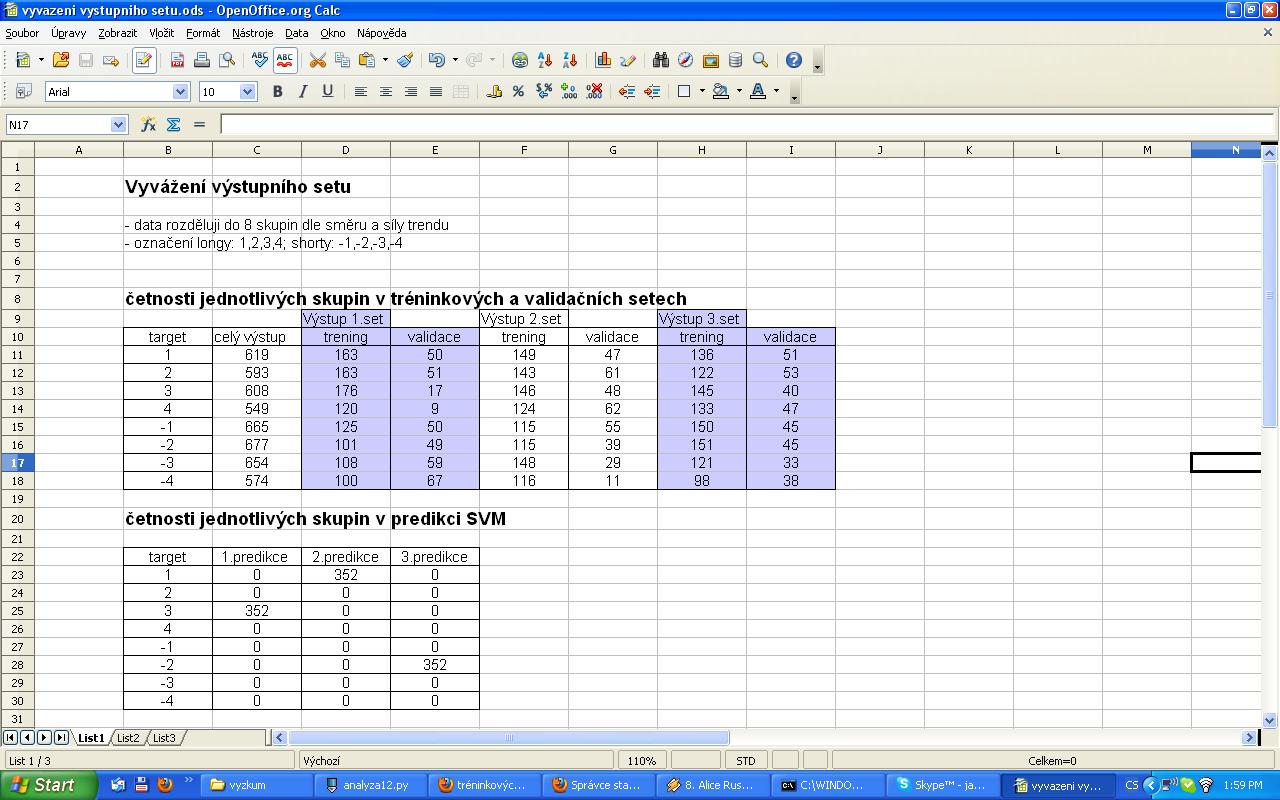
Task: Toggle italic formatting
Action: coord(302,91)
